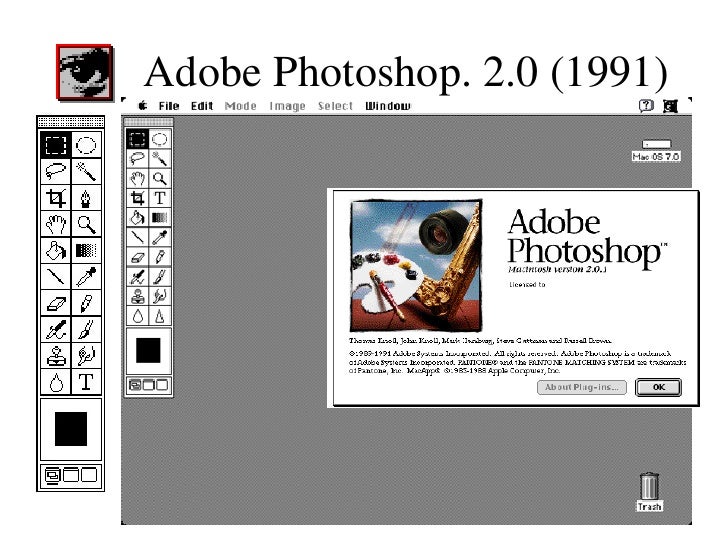This screenshot has height=546, width=728.
Task: Pick the Paintbrush in the enlarged toolbox
Action: click(x=86, y=330)
